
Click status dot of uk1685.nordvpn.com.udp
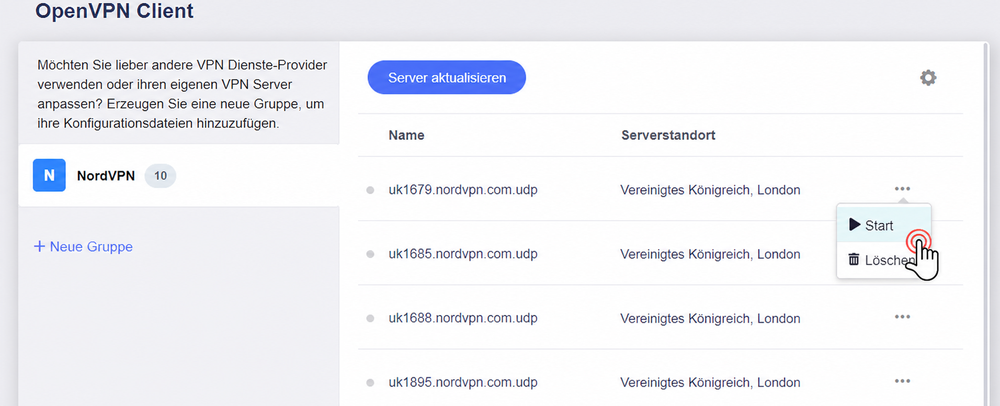click(x=370, y=254)
